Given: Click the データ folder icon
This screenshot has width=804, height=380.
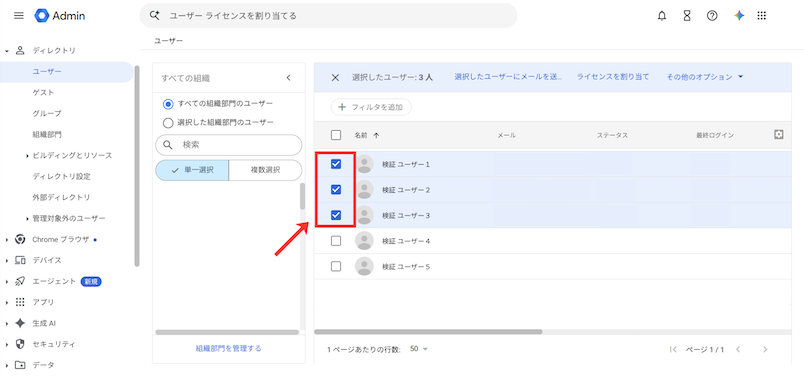Looking at the screenshot, I should (x=20, y=365).
